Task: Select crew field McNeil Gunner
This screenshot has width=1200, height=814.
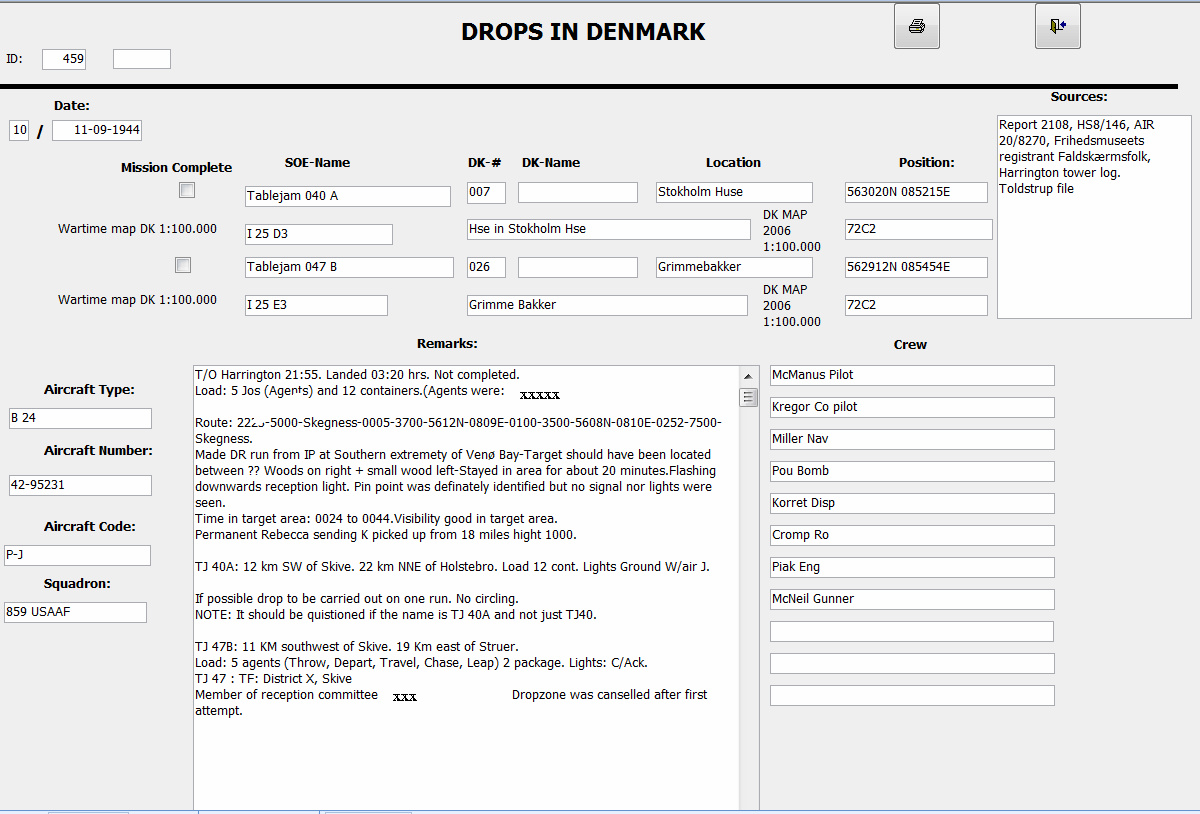Action: pos(912,599)
